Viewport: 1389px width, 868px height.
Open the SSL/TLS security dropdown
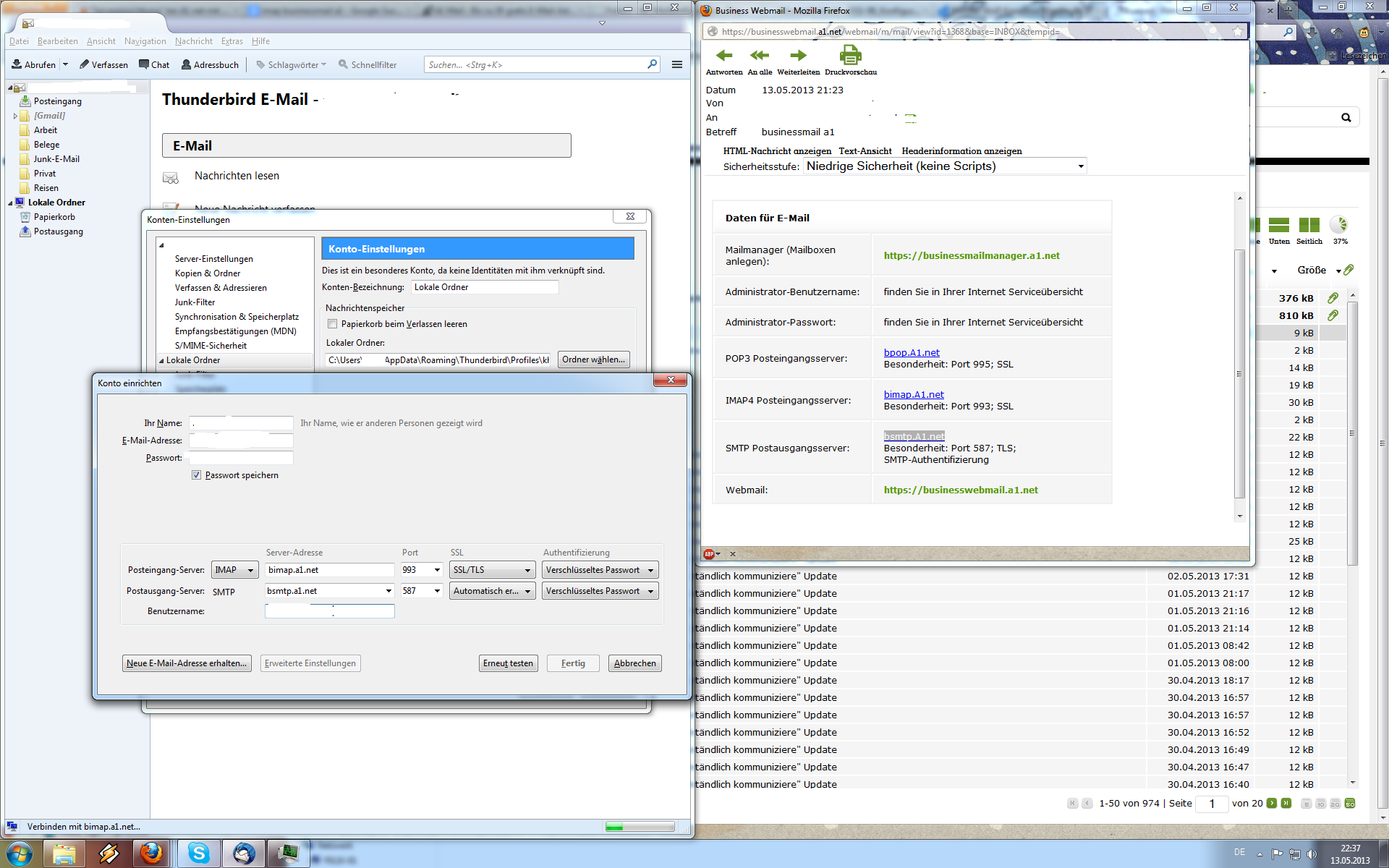[492, 570]
